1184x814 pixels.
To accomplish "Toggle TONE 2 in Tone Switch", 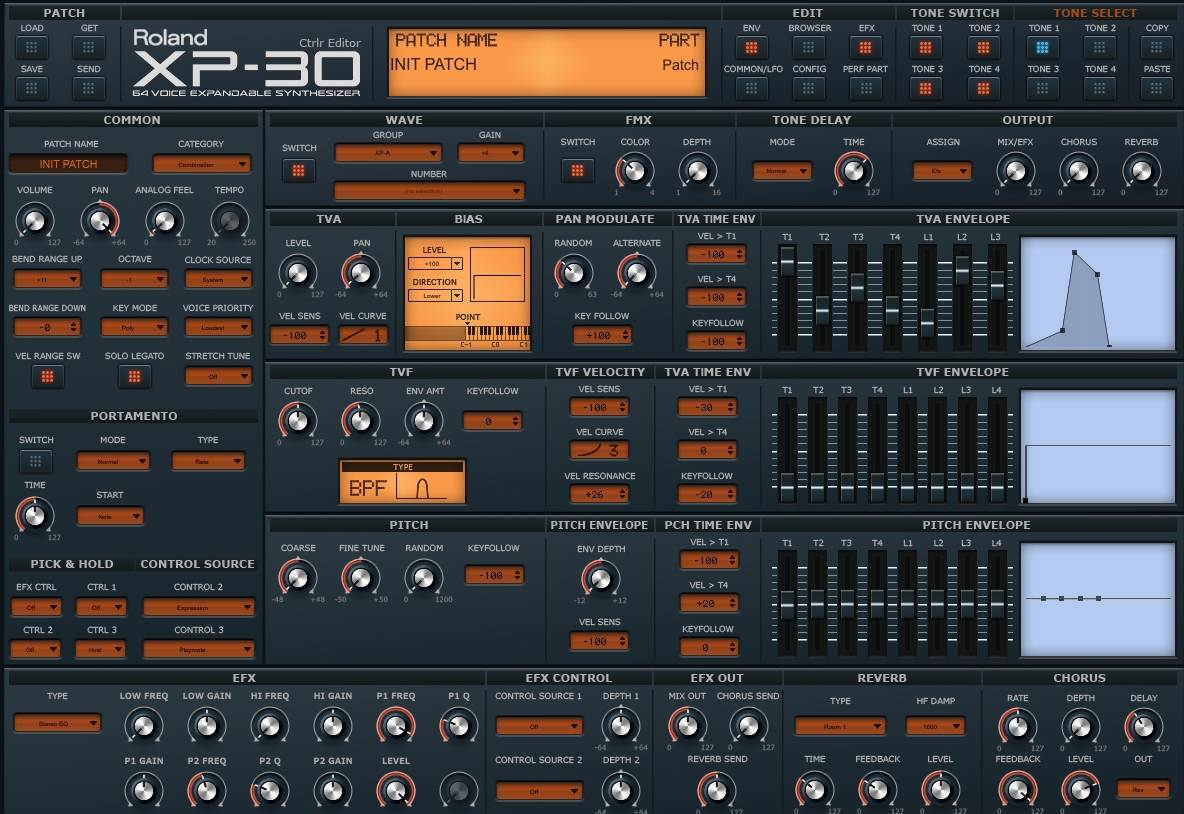I will tap(983, 48).
